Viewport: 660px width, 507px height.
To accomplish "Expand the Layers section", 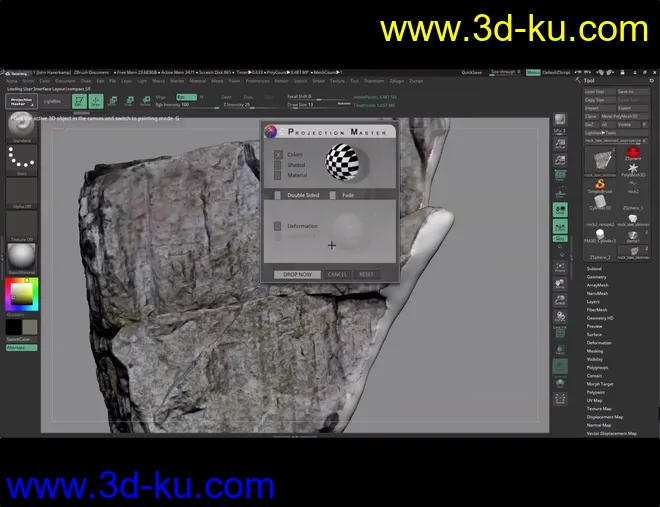I will [x=593, y=302].
